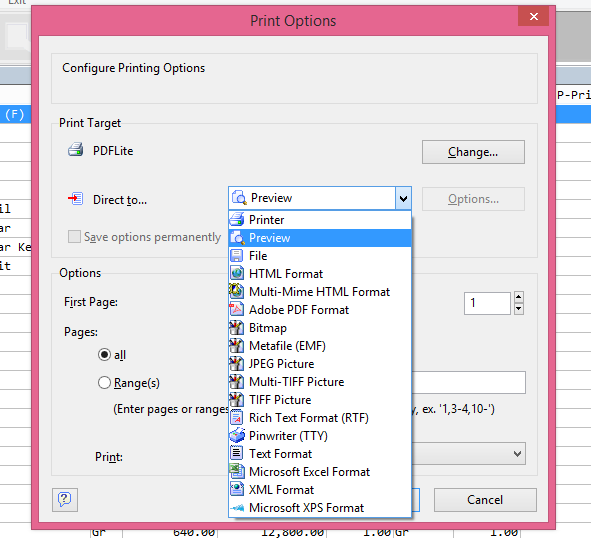Click the preview icon inside Direct to combo box
This screenshot has height=538, width=591.
point(239,198)
